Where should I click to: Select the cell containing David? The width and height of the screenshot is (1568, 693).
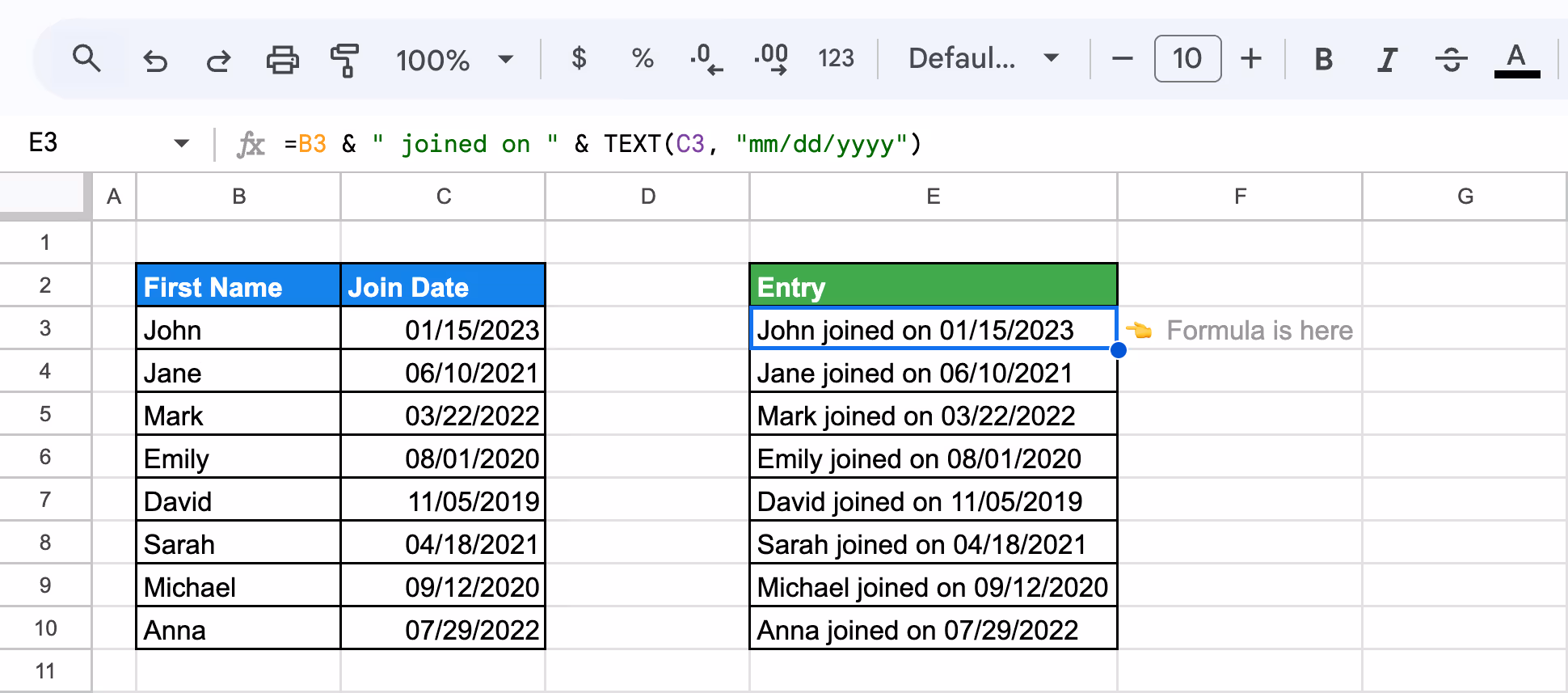(238, 500)
